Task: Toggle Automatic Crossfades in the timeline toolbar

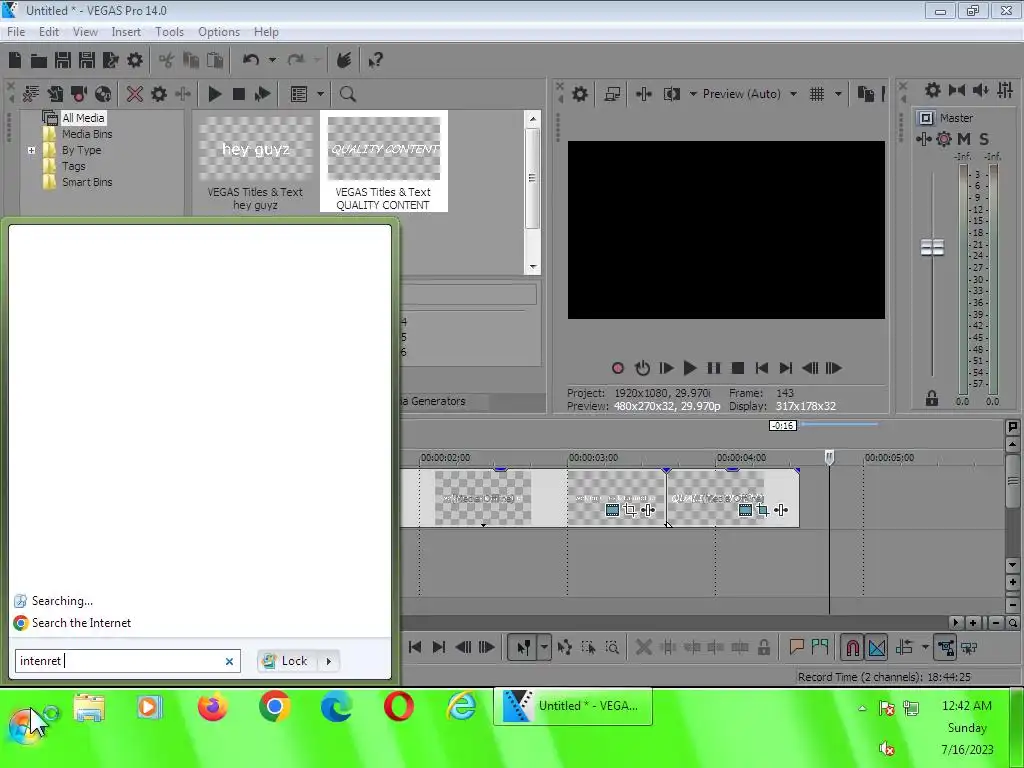Action: (877, 647)
